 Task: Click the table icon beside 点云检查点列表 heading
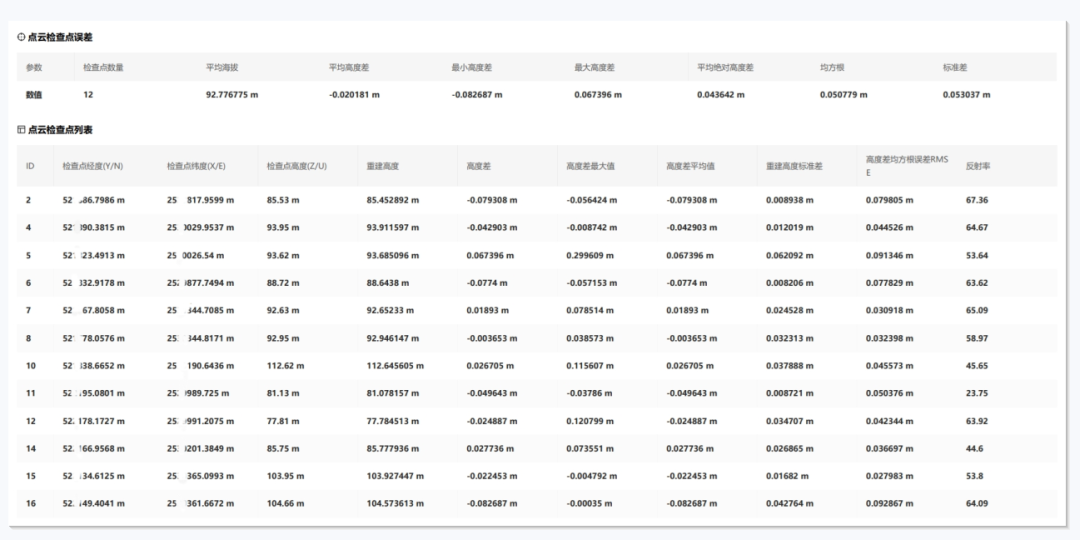point(21,129)
